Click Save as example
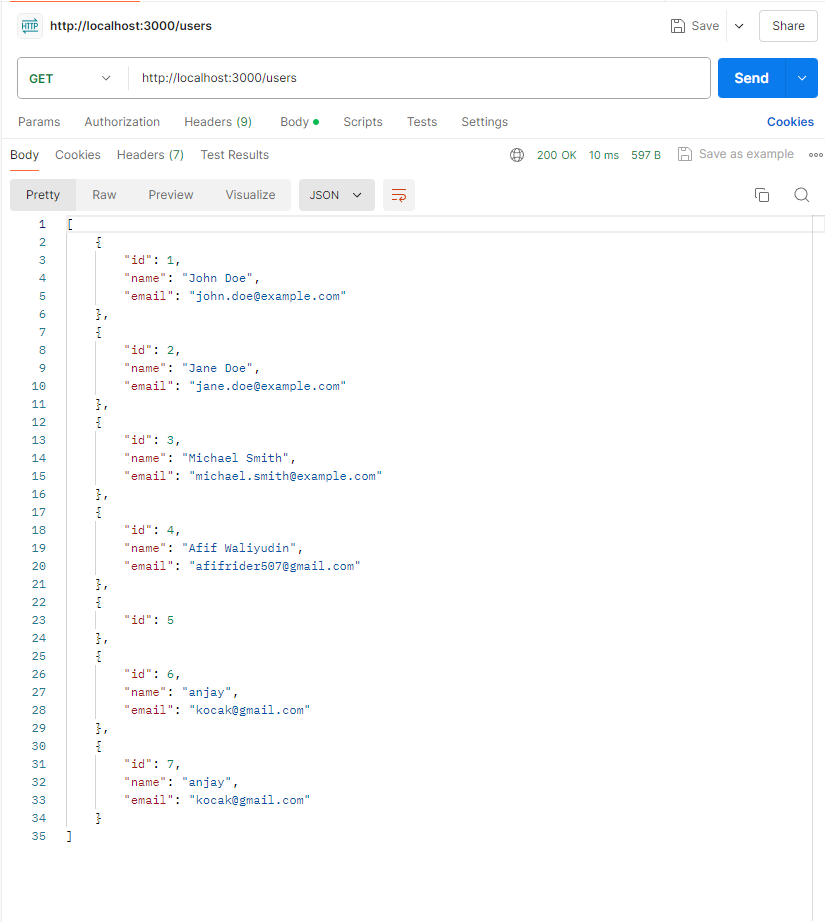Screen dimensions: 825x922 coord(736,154)
